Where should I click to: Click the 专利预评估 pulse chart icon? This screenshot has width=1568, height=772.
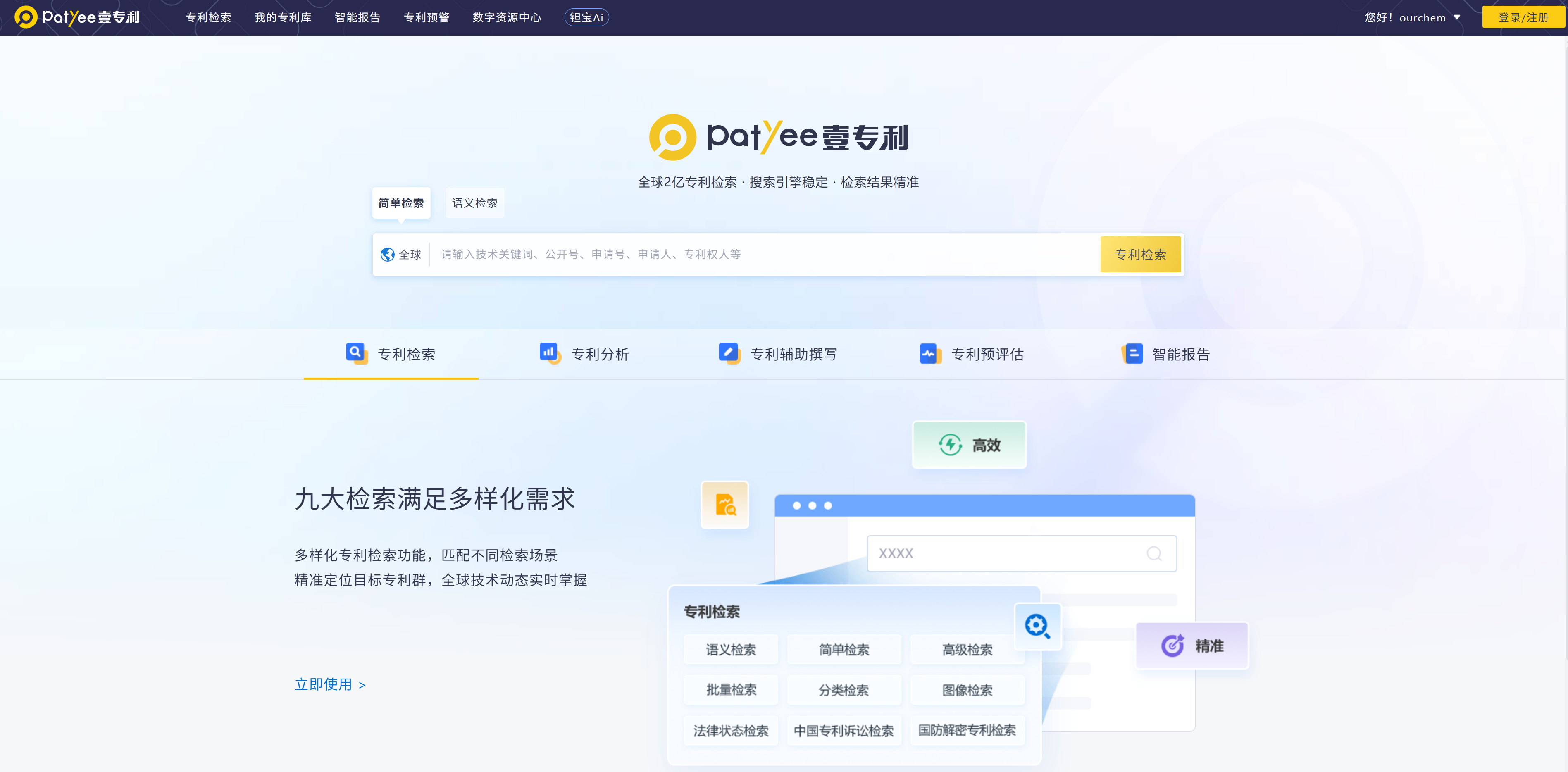coord(929,353)
